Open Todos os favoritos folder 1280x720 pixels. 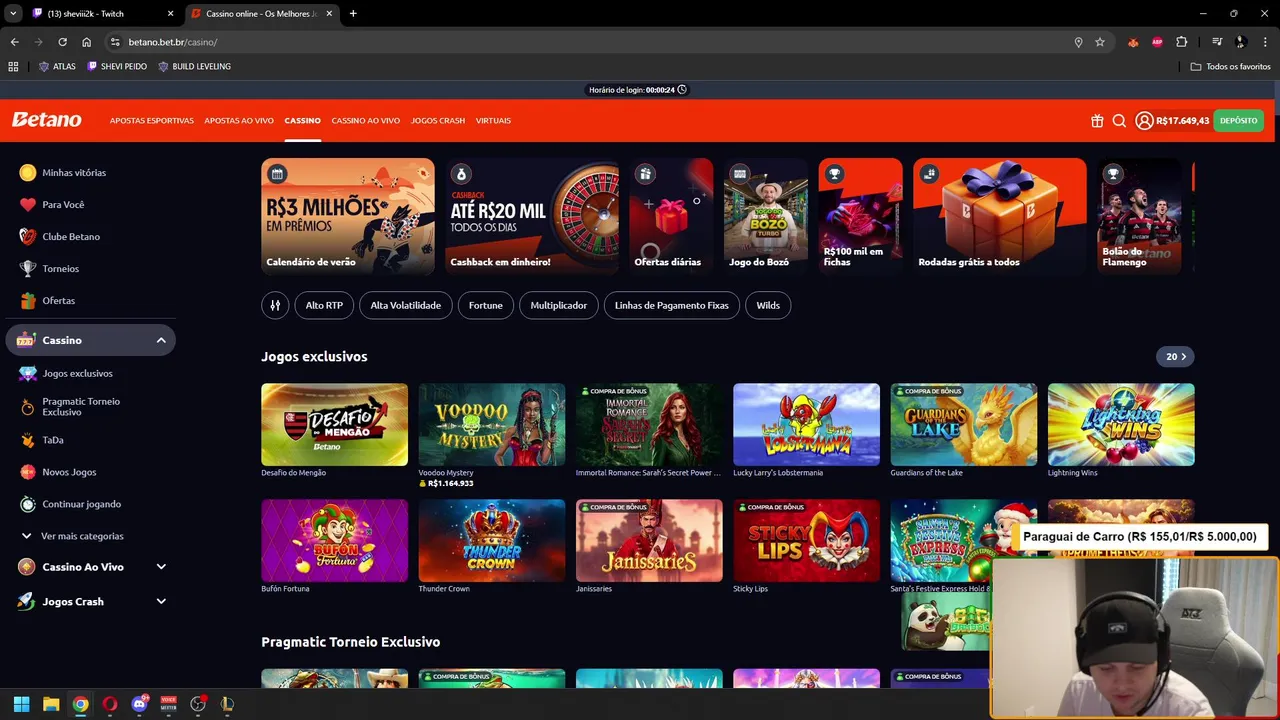coord(1231,66)
